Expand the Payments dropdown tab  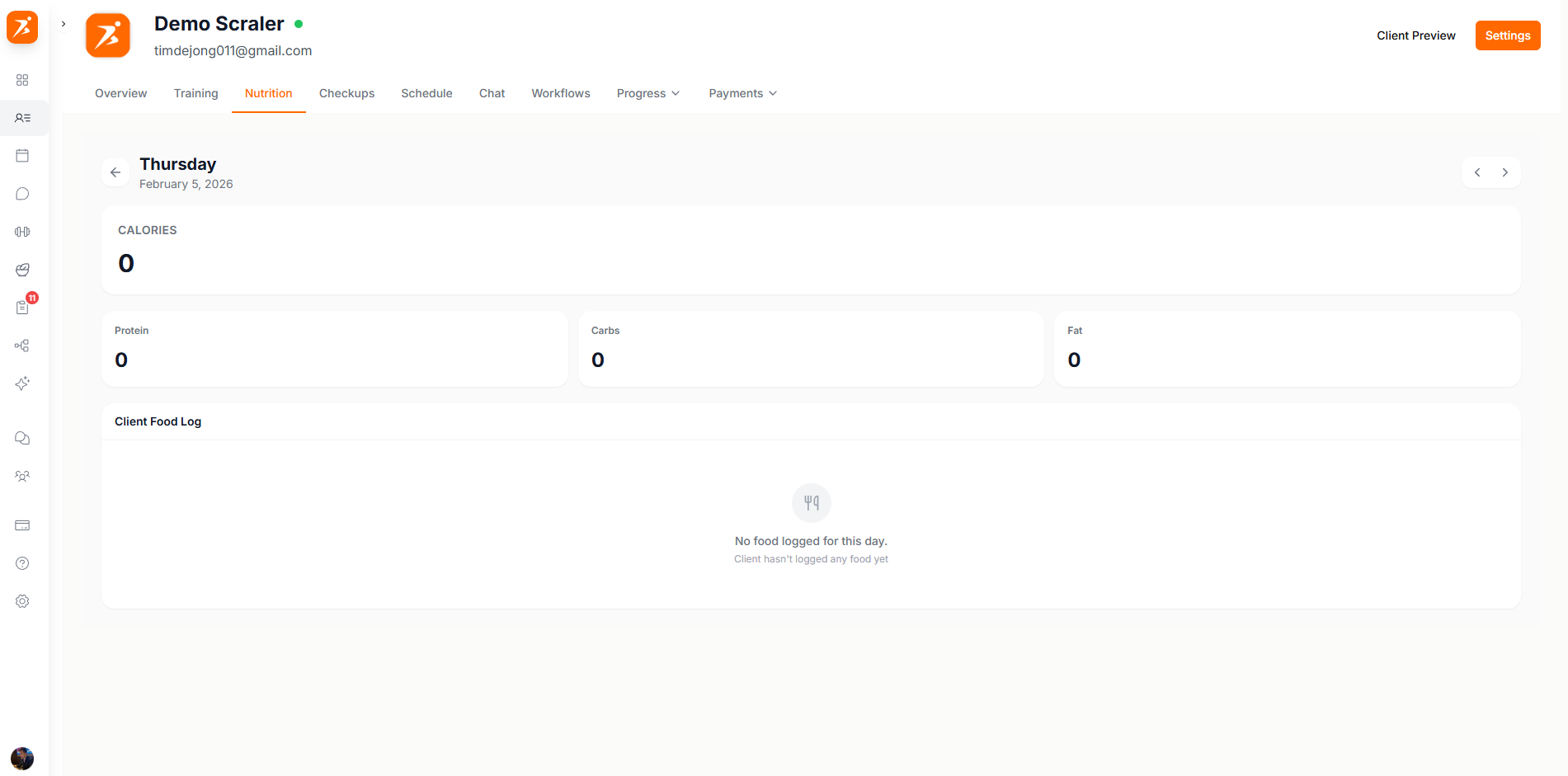[742, 93]
